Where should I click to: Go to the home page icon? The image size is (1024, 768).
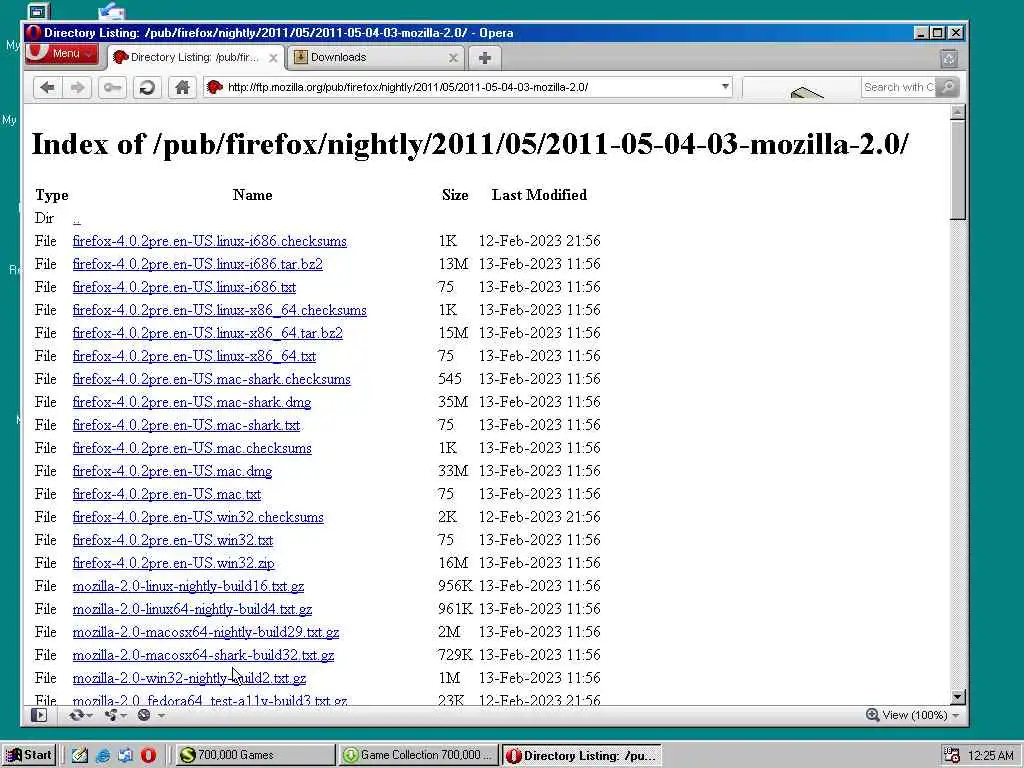point(182,87)
